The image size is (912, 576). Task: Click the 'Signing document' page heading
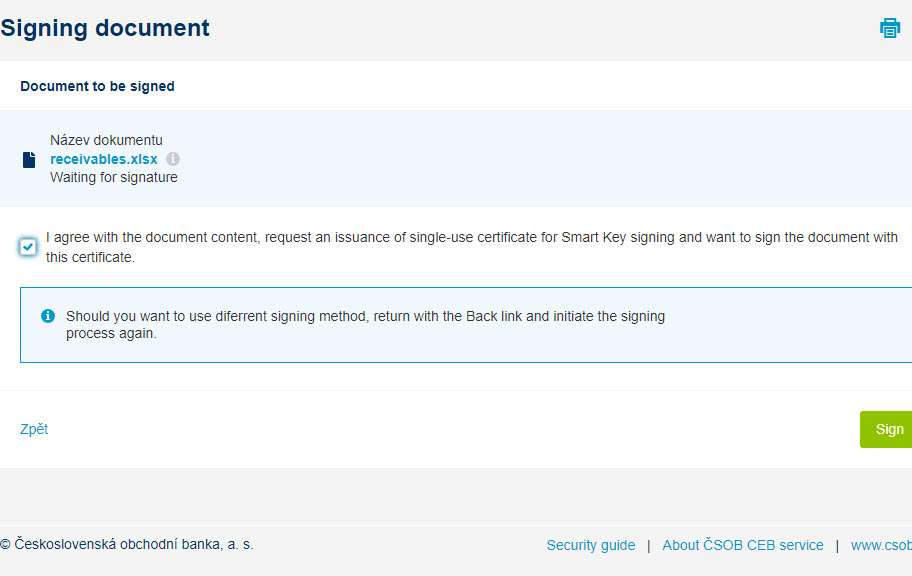[105, 28]
